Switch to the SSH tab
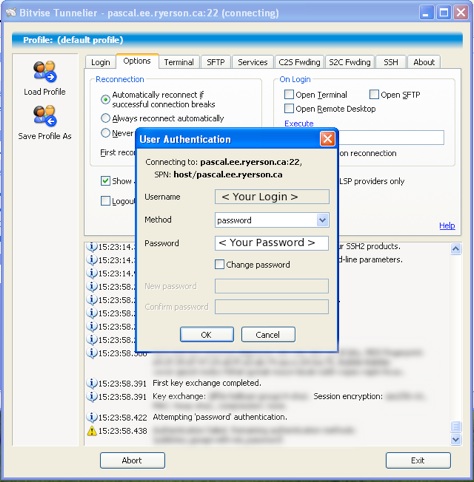 (x=391, y=62)
